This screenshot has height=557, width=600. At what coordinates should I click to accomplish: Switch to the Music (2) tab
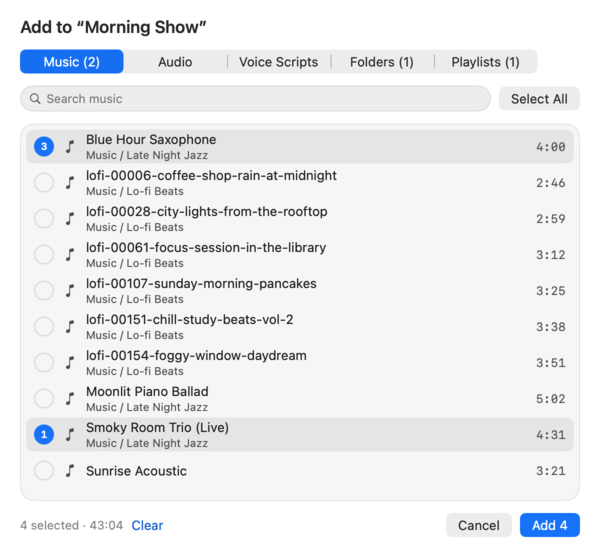pyautogui.click(x=72, y=62)
